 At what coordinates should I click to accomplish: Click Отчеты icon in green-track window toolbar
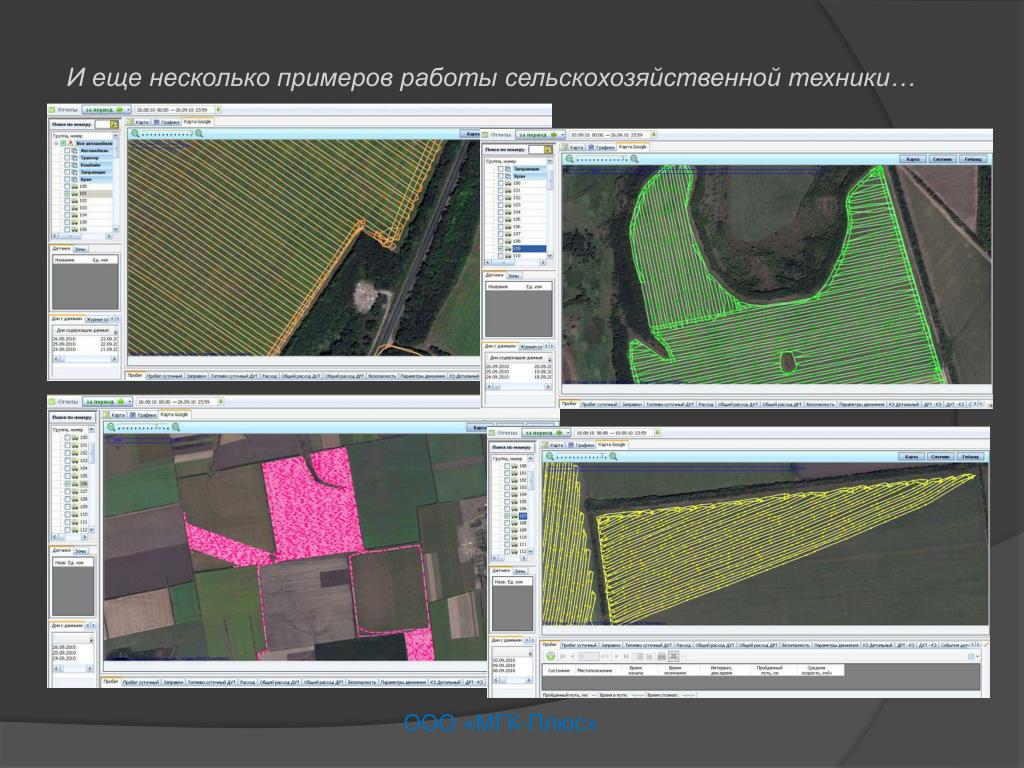(485, 135)
